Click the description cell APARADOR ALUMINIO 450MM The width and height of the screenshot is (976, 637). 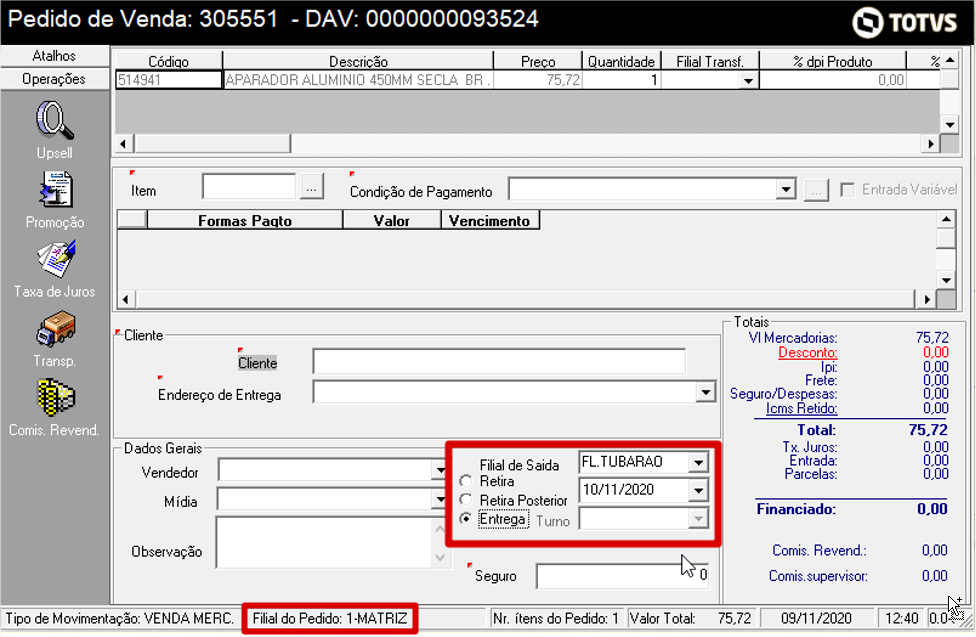click(x=358, y=80)
